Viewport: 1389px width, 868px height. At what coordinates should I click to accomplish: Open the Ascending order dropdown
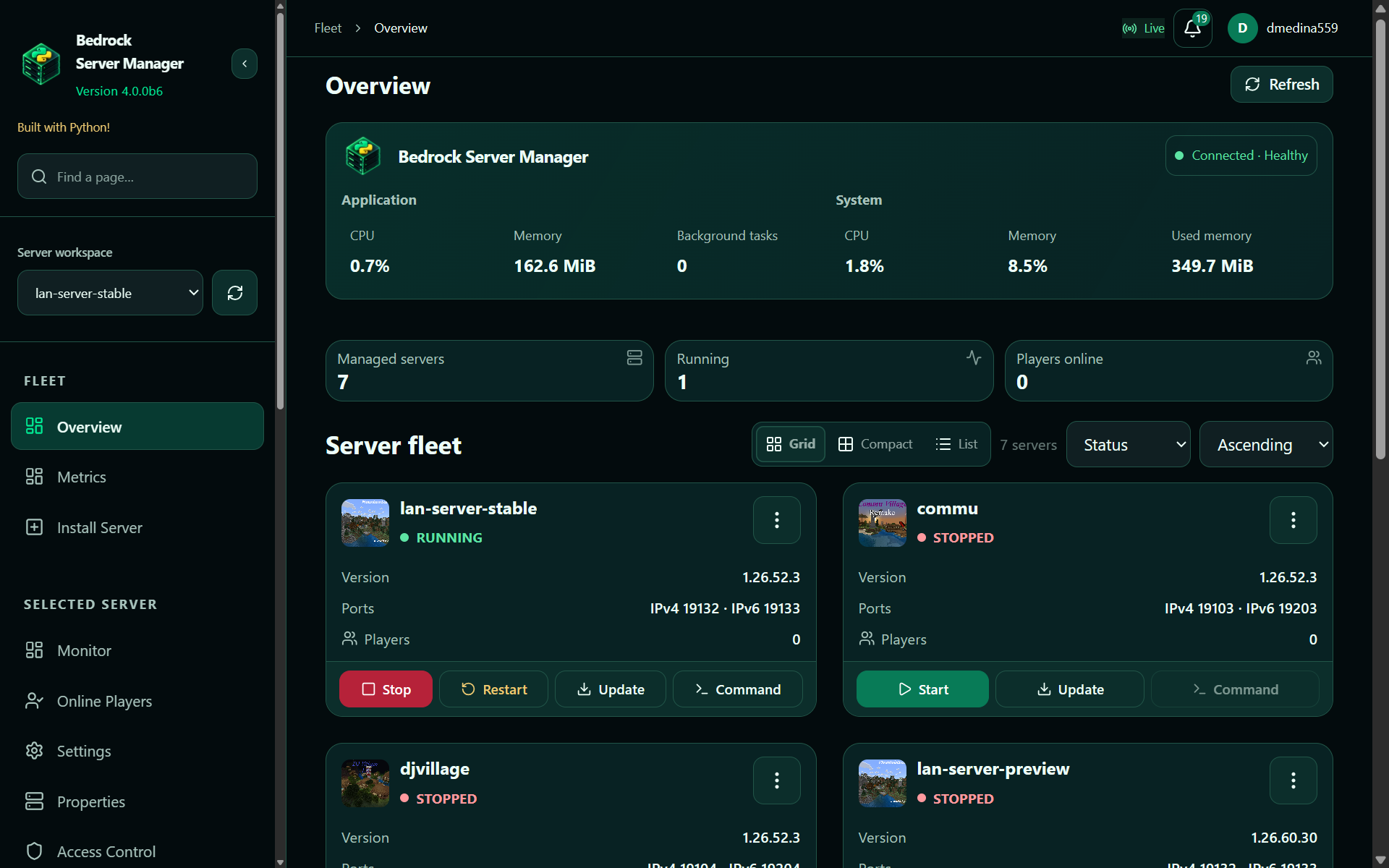pyautogui.click(x=1266, y=444)
